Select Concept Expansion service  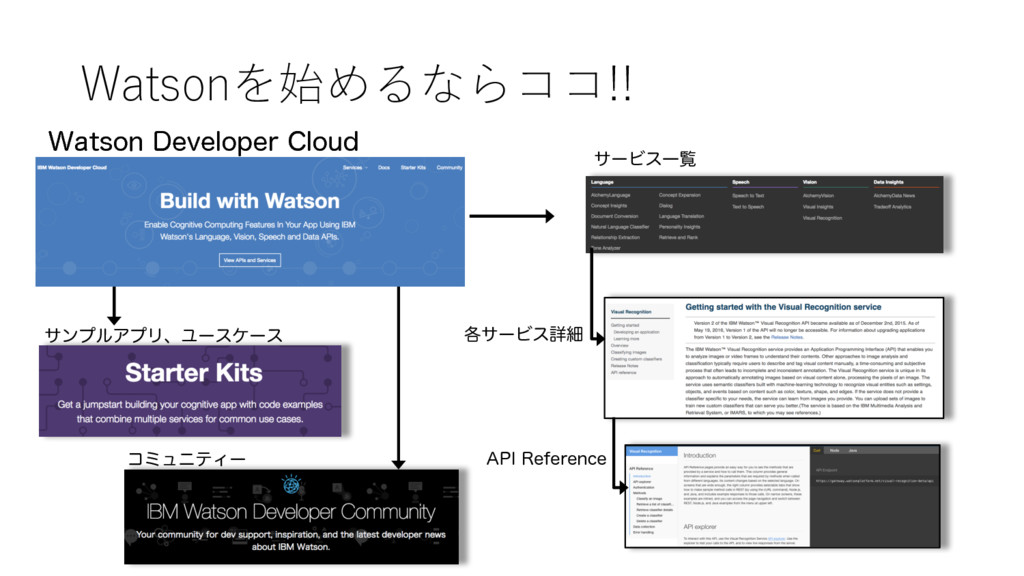(x=679, y=195)
